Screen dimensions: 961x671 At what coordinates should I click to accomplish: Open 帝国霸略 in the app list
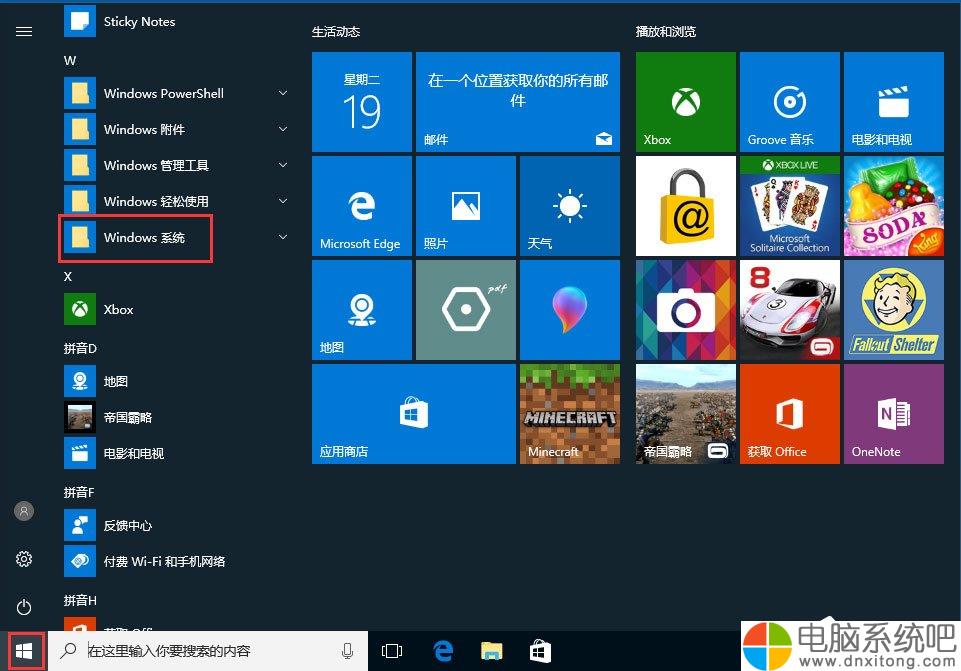(x=178, y=417)
